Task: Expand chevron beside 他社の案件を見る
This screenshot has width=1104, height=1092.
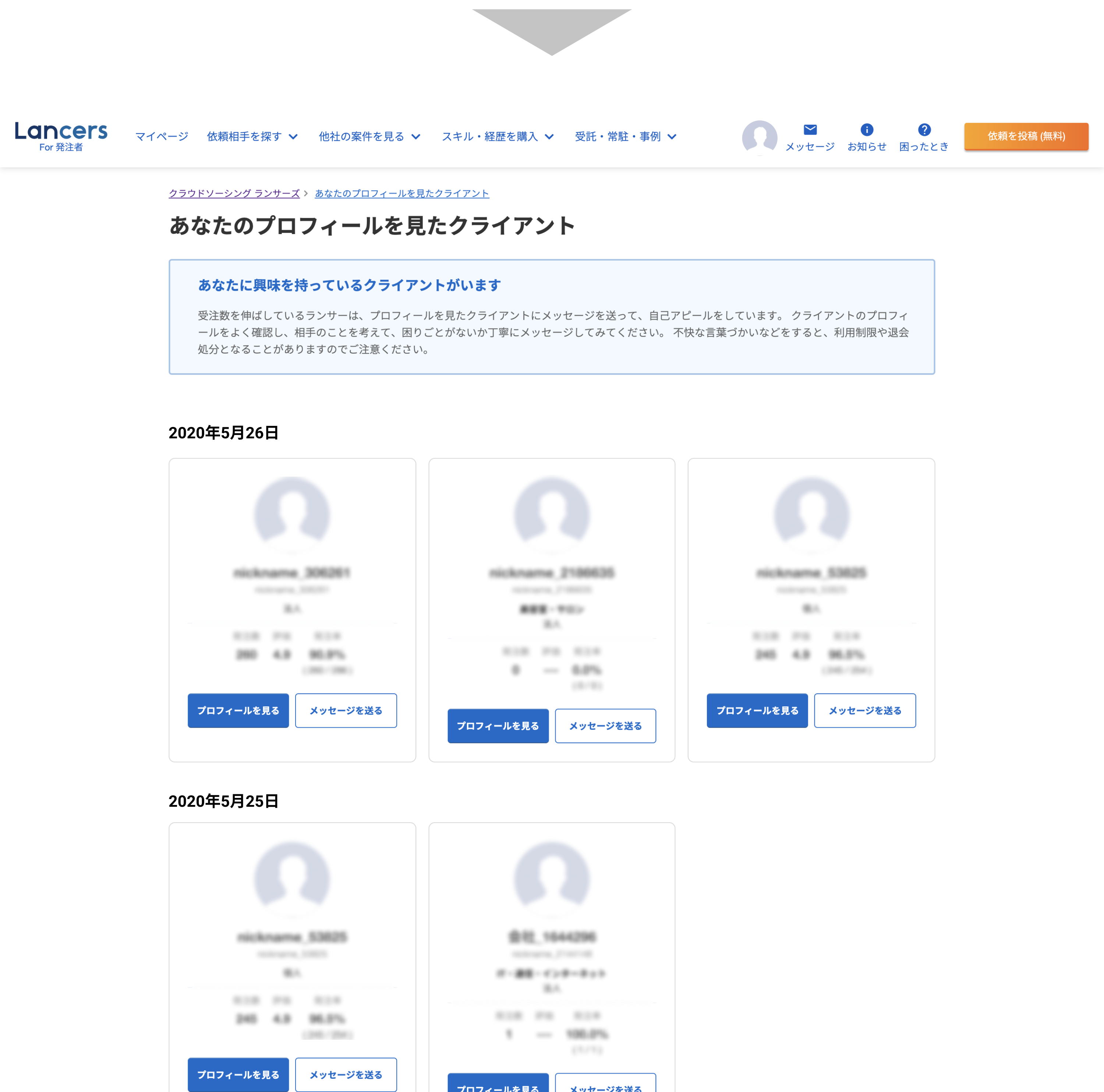Action: pos(416,137)
